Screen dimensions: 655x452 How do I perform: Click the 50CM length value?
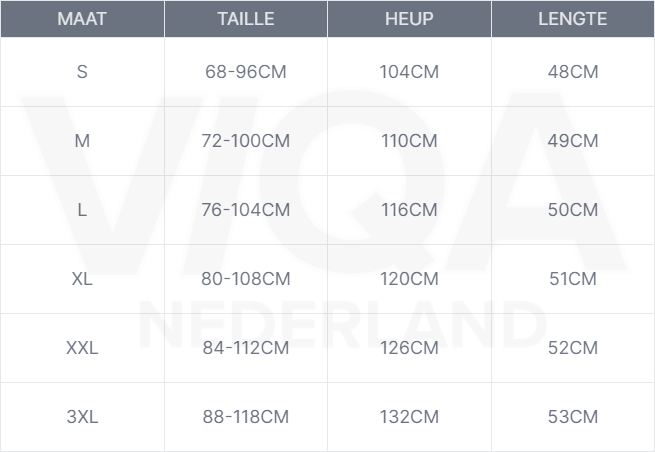coord(573,210)
